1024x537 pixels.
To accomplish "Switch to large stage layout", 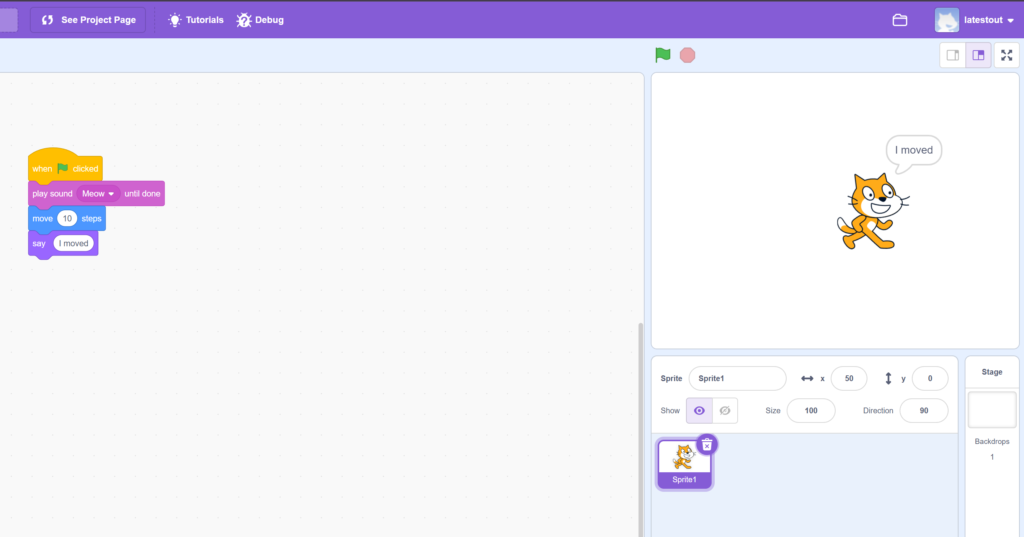I will pos(978,55).
